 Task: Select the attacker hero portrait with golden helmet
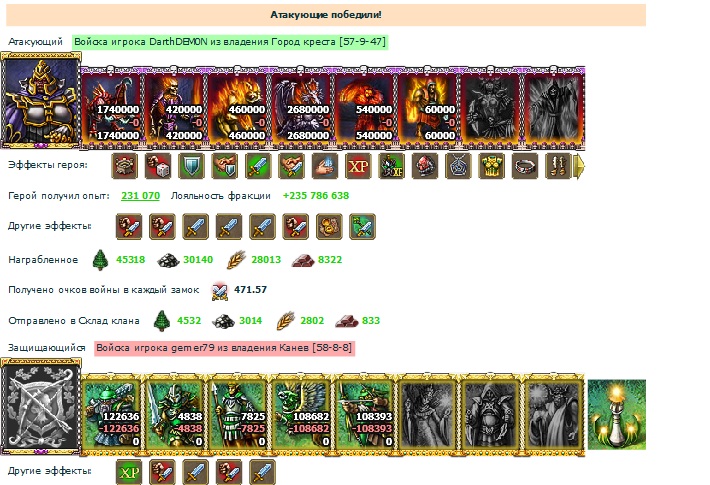point(41,100)
